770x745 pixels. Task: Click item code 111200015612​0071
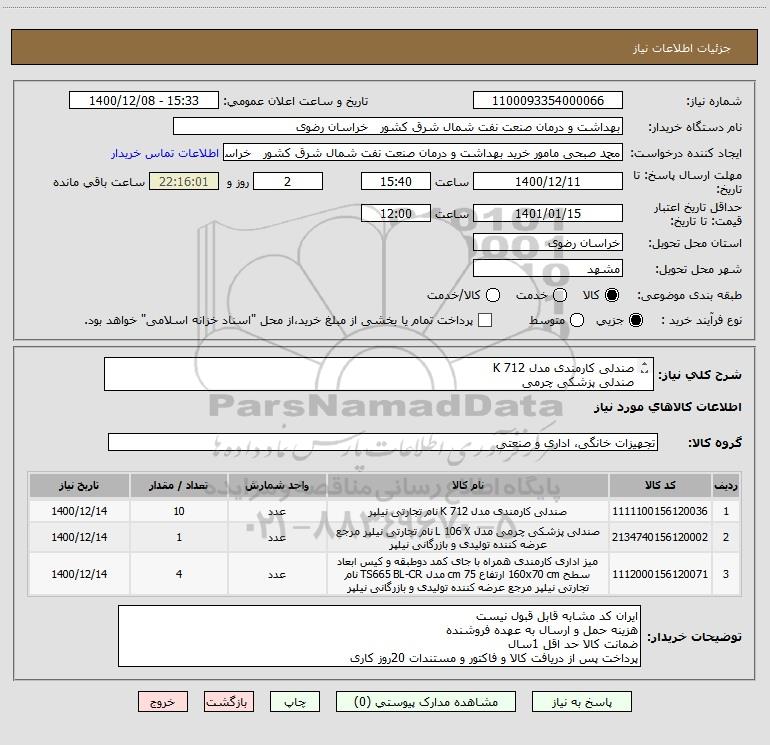click(660, 574)
